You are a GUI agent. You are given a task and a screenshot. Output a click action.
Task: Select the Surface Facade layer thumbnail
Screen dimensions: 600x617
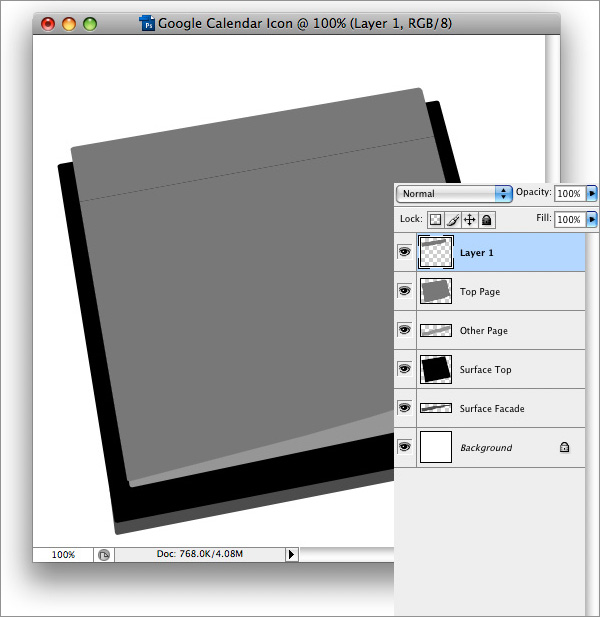pyautogui.click(x=436, y=408)
